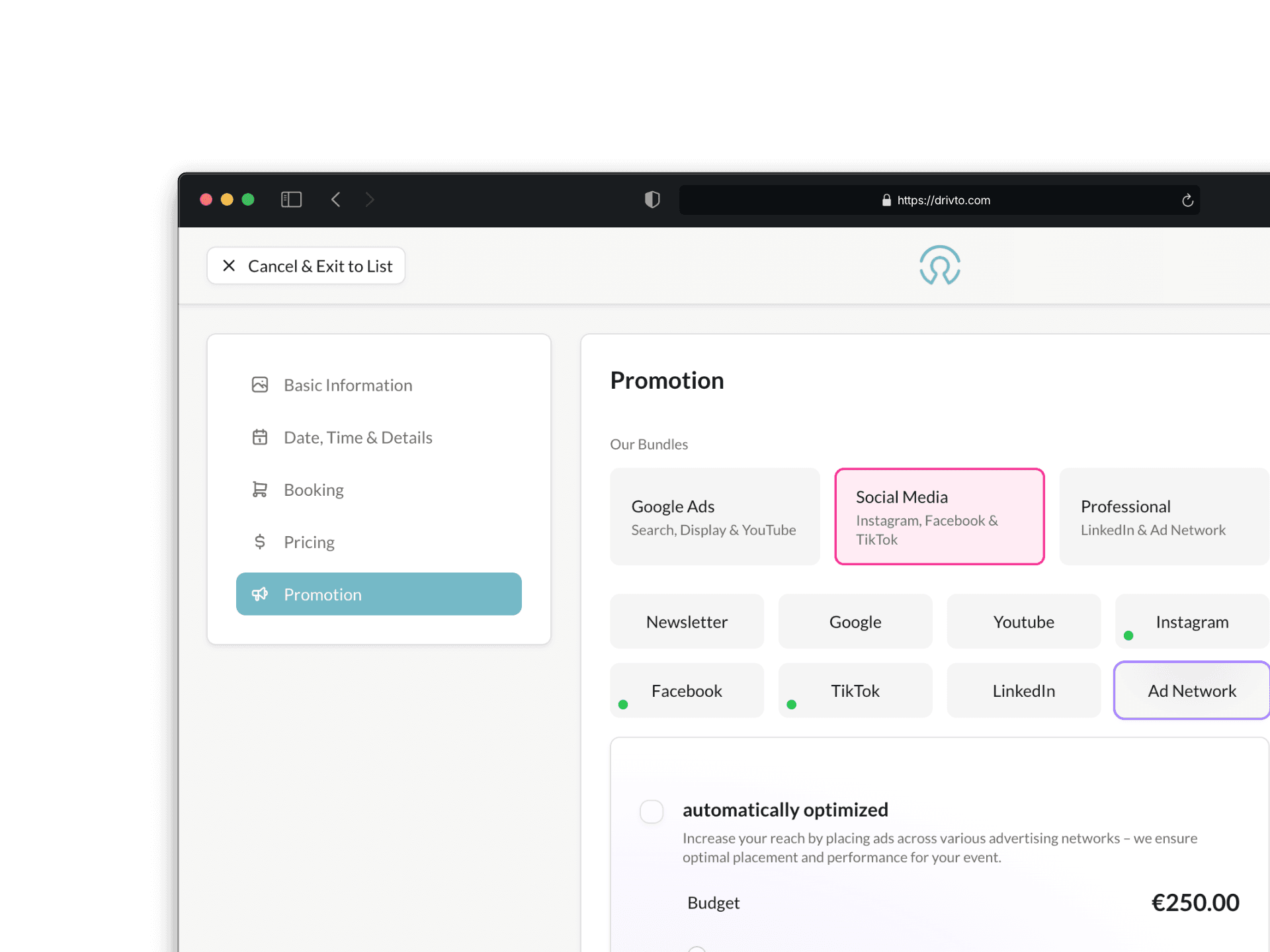Switch to the Pricing step
This screenshot has height=952, width=1270.
pos(309,542)
